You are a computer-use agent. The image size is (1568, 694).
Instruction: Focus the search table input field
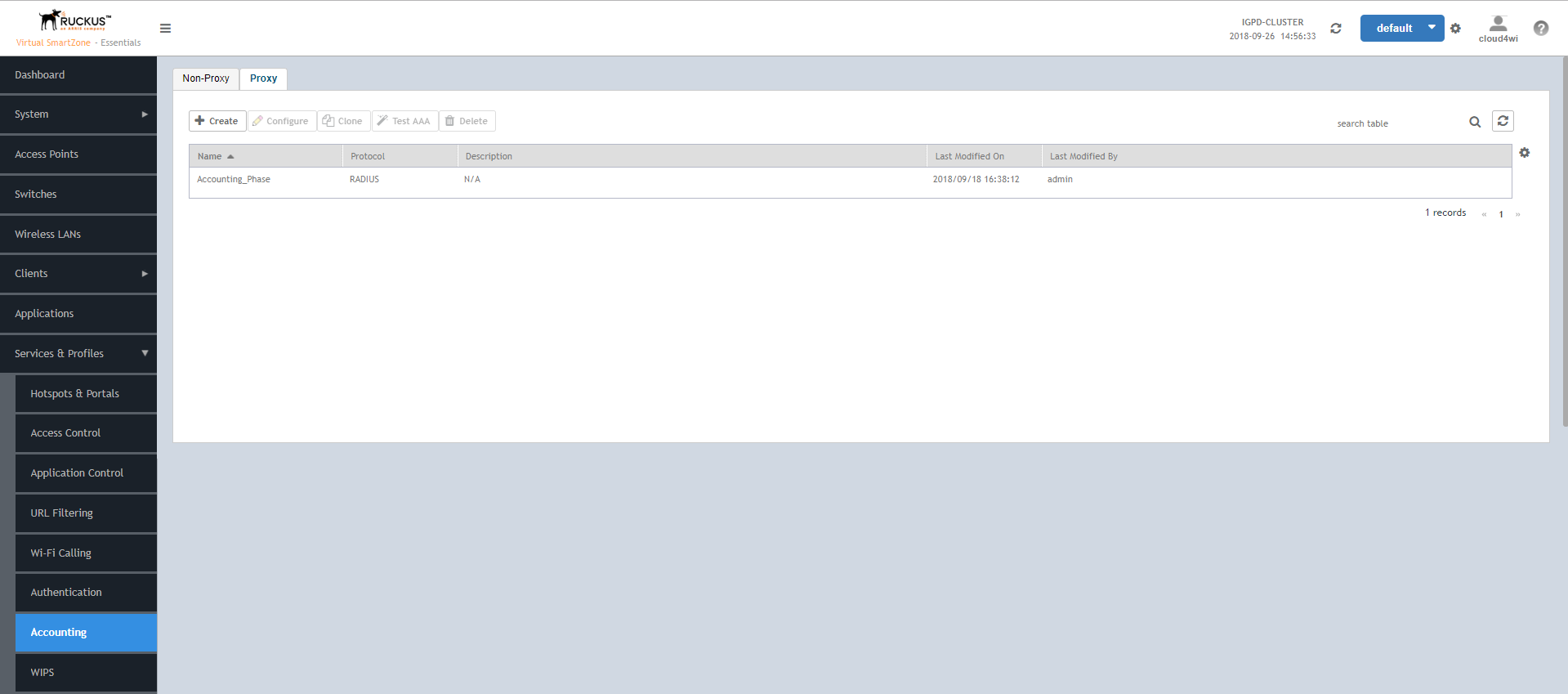[1399, 123]
